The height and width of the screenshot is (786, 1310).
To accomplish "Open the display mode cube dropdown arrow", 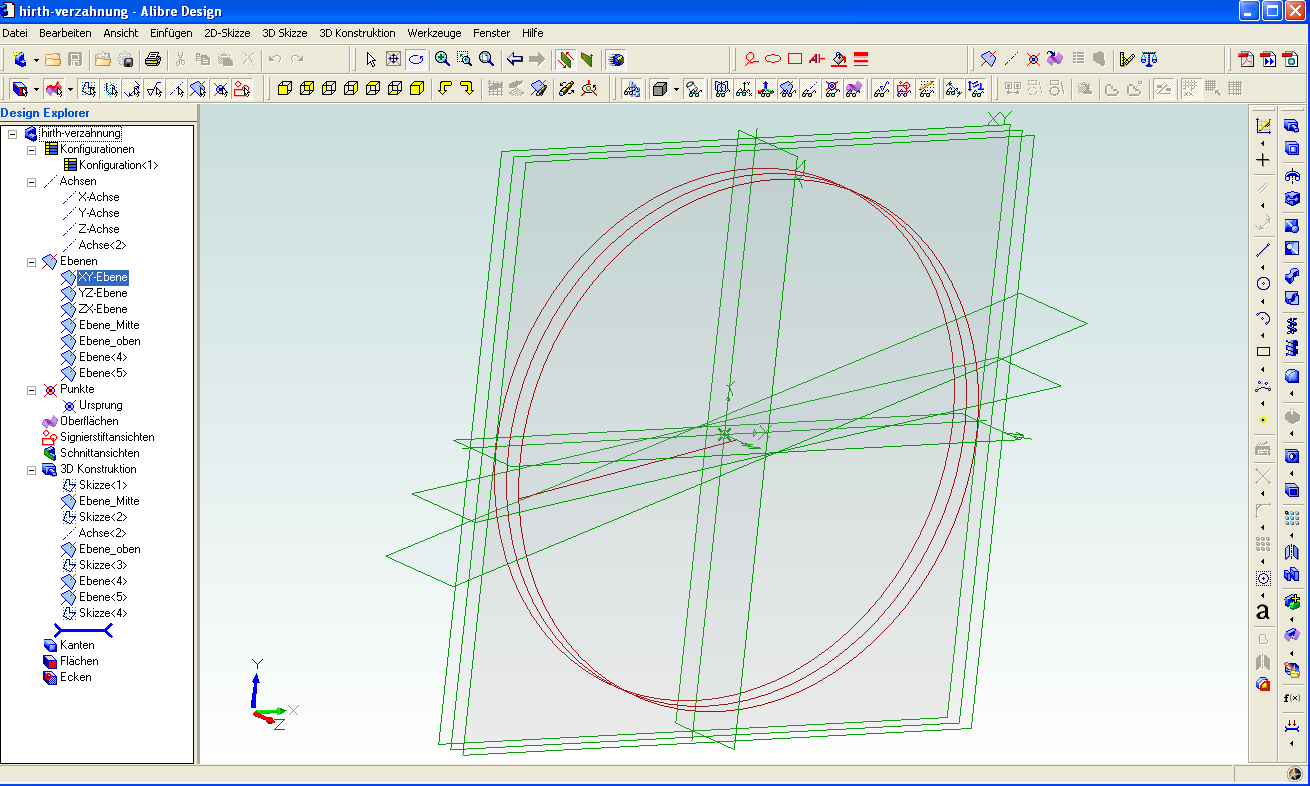I will pos(676,89).
